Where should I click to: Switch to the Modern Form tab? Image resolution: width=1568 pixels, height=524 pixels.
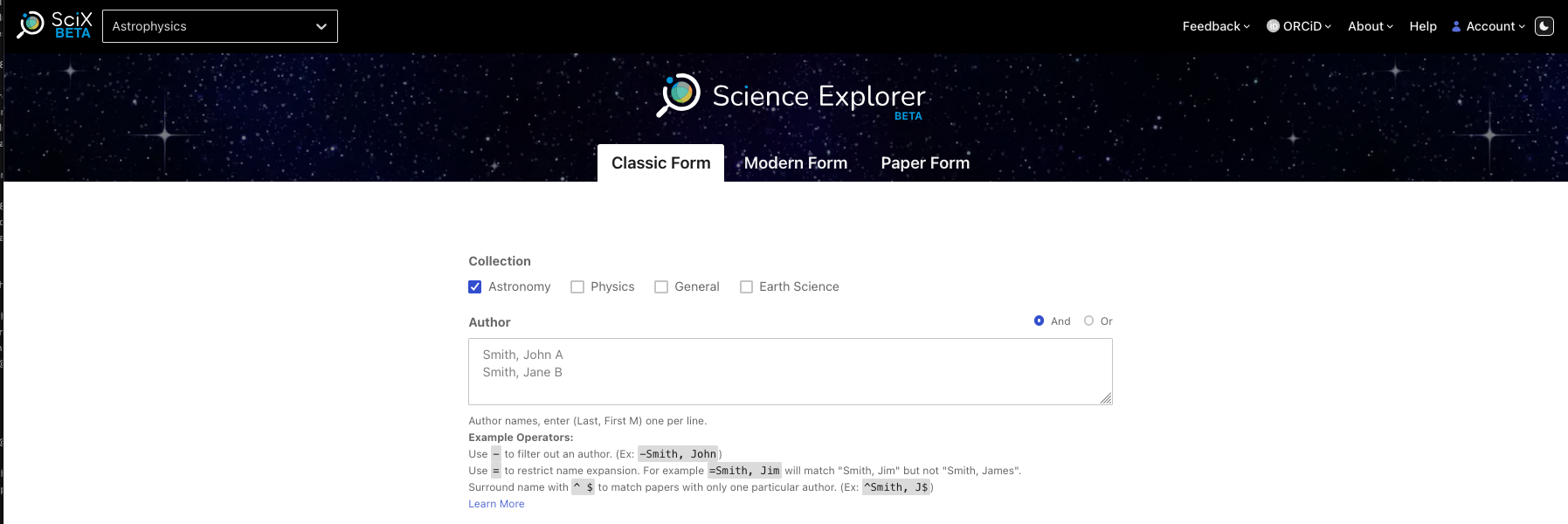795,163
